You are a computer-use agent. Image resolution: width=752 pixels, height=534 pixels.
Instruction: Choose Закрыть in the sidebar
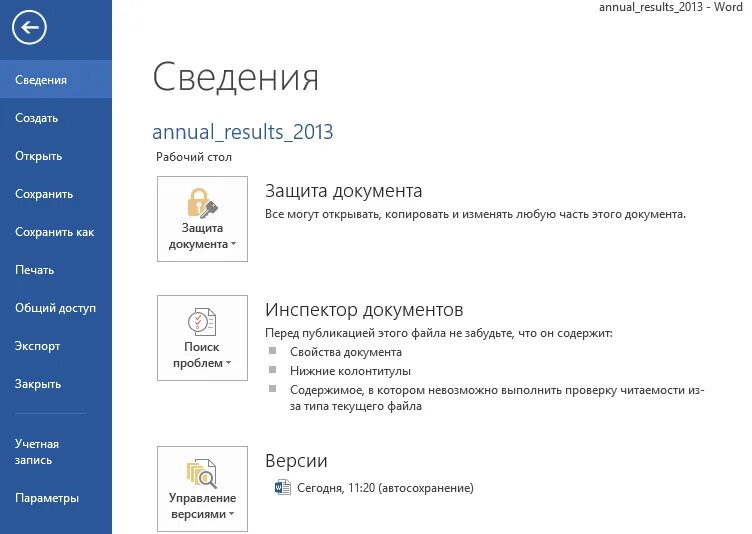coord(56,384)
